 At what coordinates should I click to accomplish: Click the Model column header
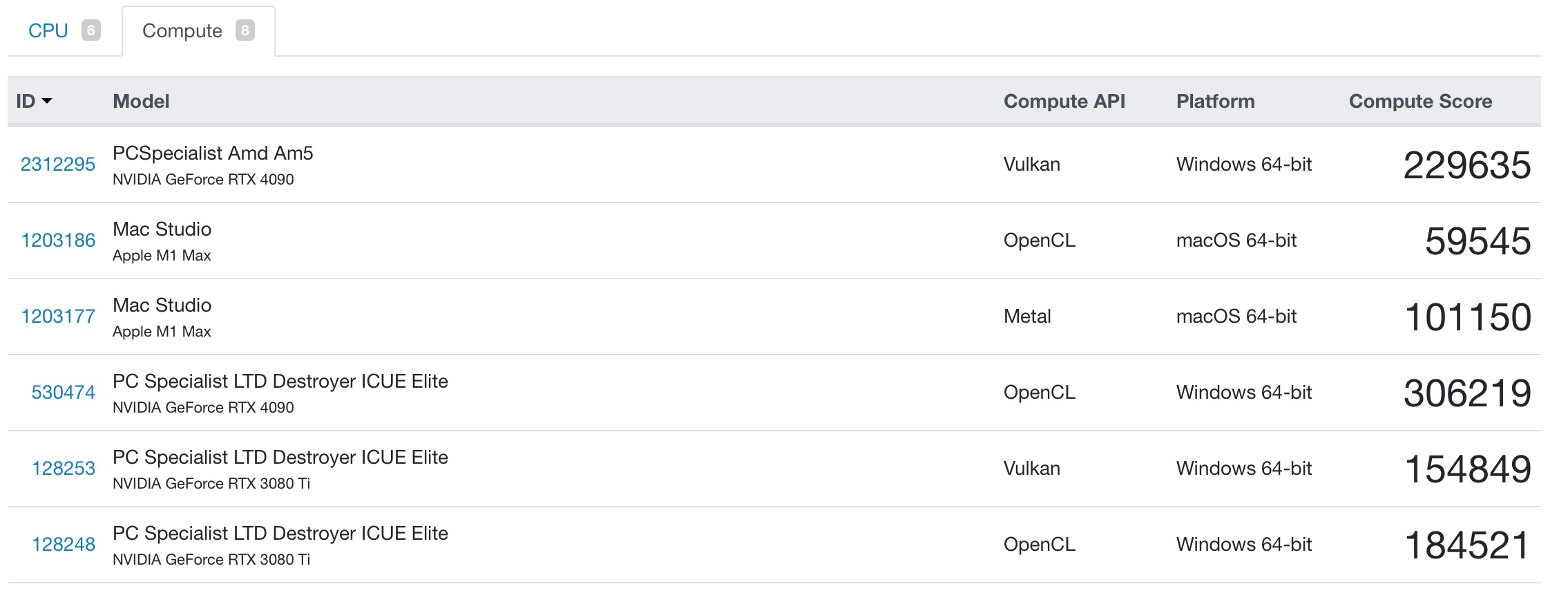pyautogui.click(x=141, y=101)
